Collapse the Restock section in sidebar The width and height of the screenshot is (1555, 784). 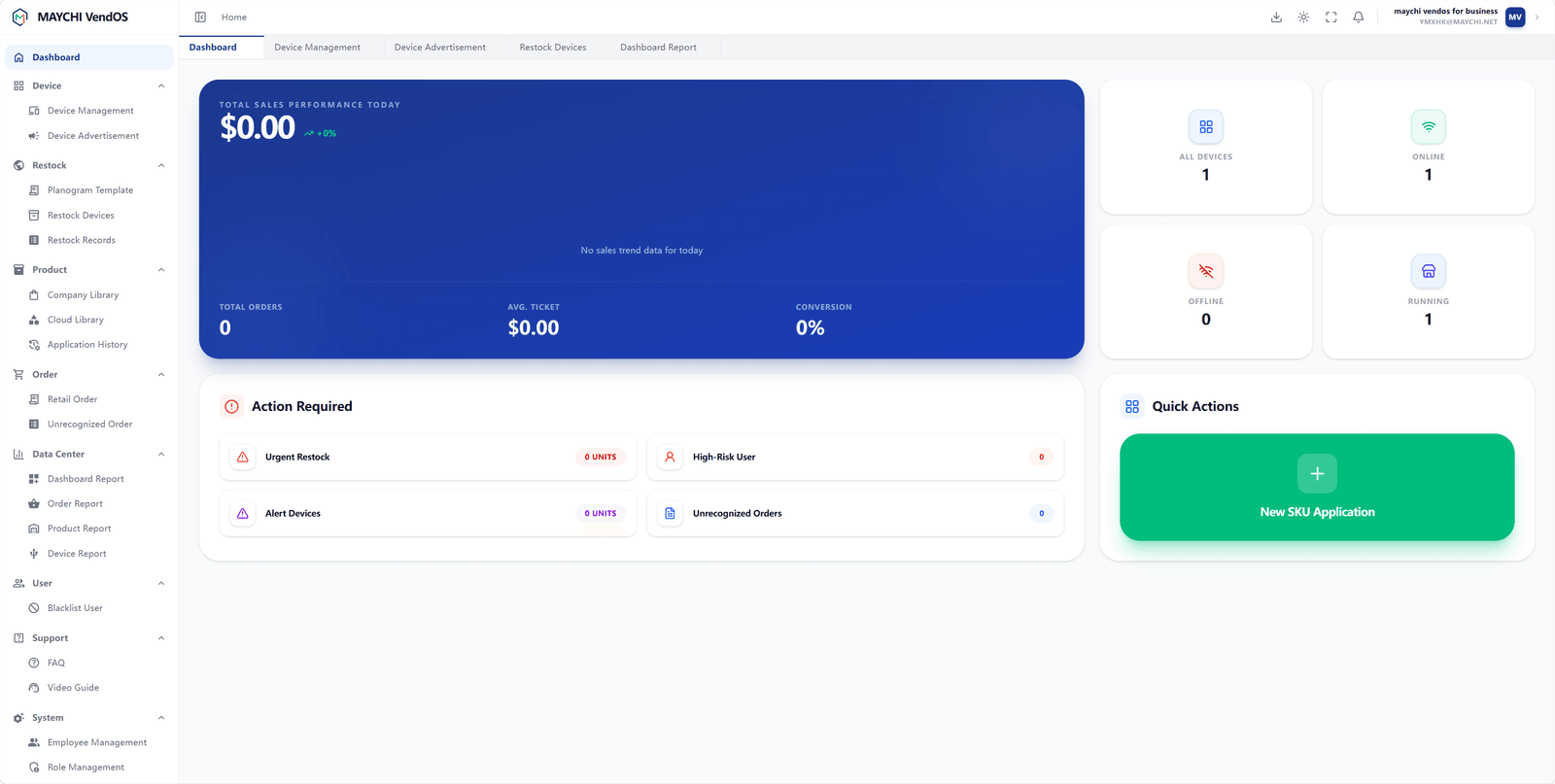pos(161,165)
